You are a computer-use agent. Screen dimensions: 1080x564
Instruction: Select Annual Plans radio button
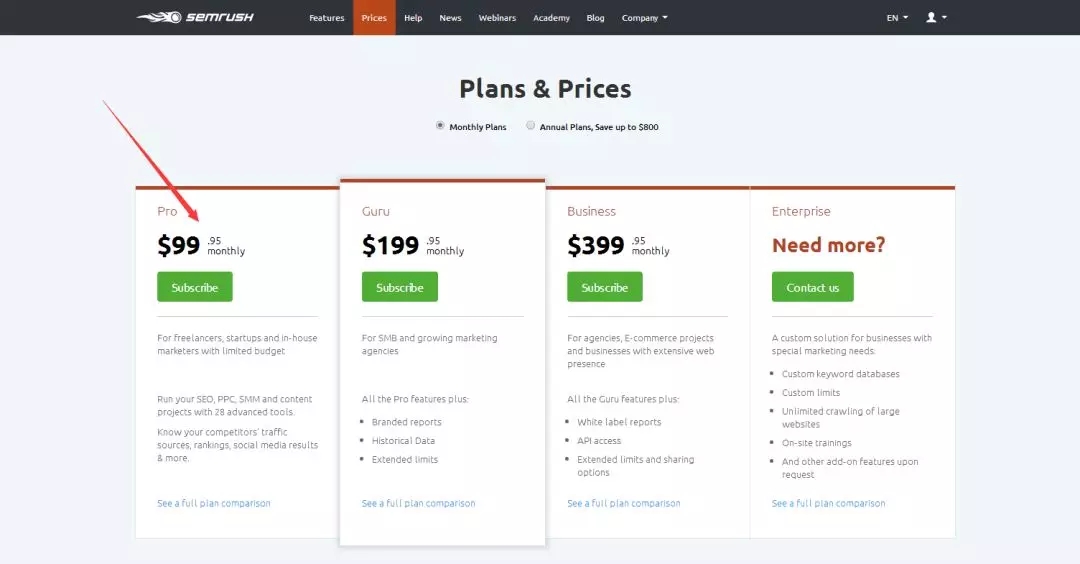(x=531, y=126)
